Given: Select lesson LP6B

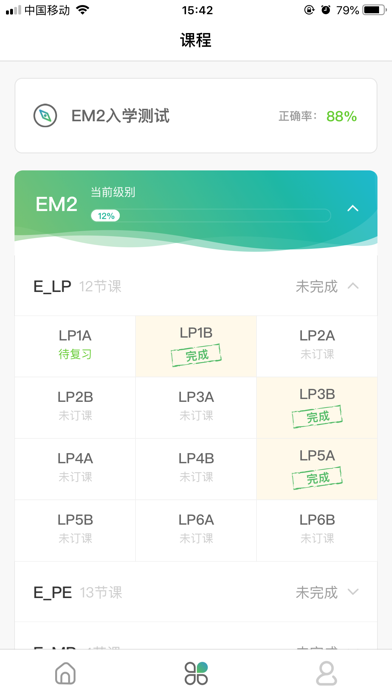Looking at the screenshot, I should (317, 531).
